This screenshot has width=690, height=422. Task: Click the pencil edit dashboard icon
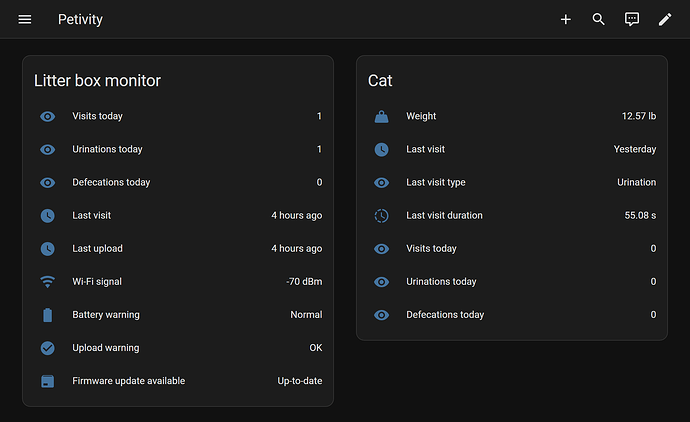tap(665, 19)
